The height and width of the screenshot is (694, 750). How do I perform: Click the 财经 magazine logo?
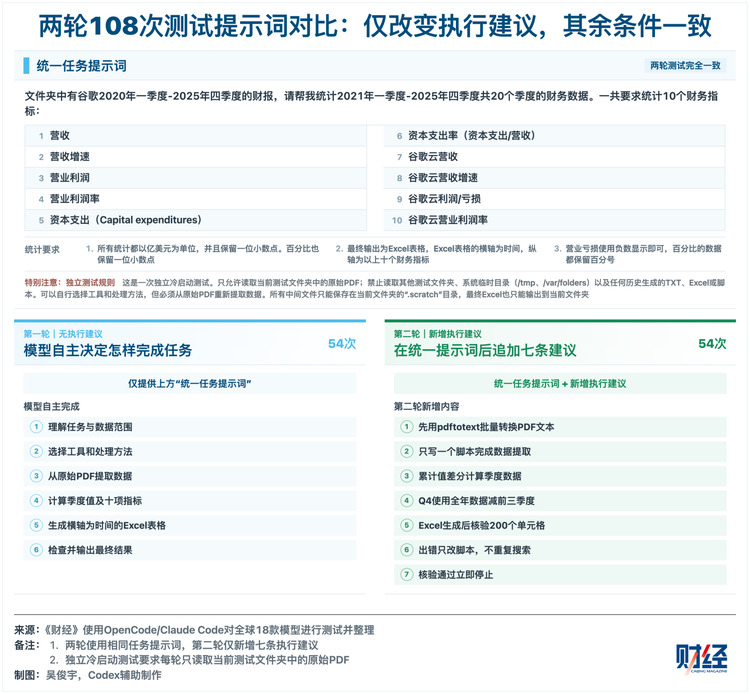pos(702,659)
